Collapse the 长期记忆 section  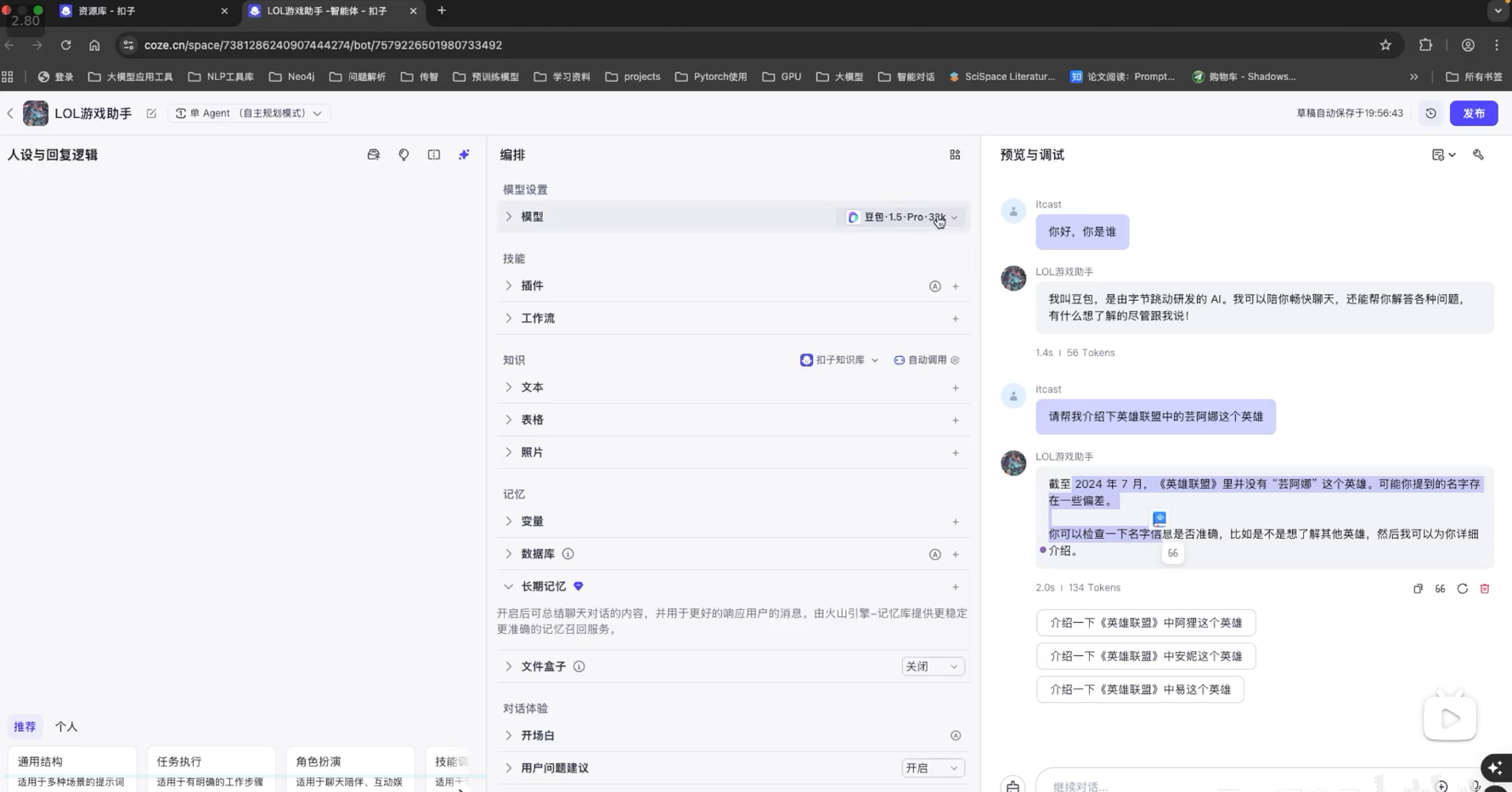point(509,586)
